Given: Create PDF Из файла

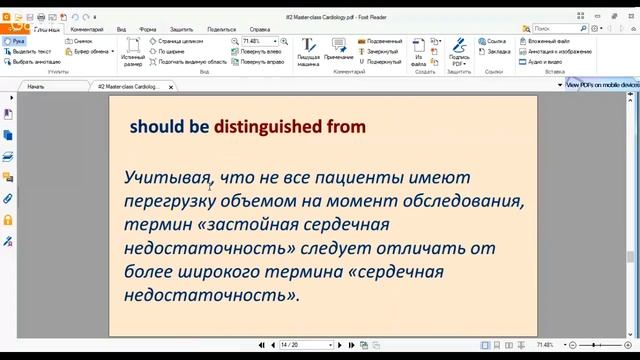Looking at the screenshot, I should pos(418,52).
